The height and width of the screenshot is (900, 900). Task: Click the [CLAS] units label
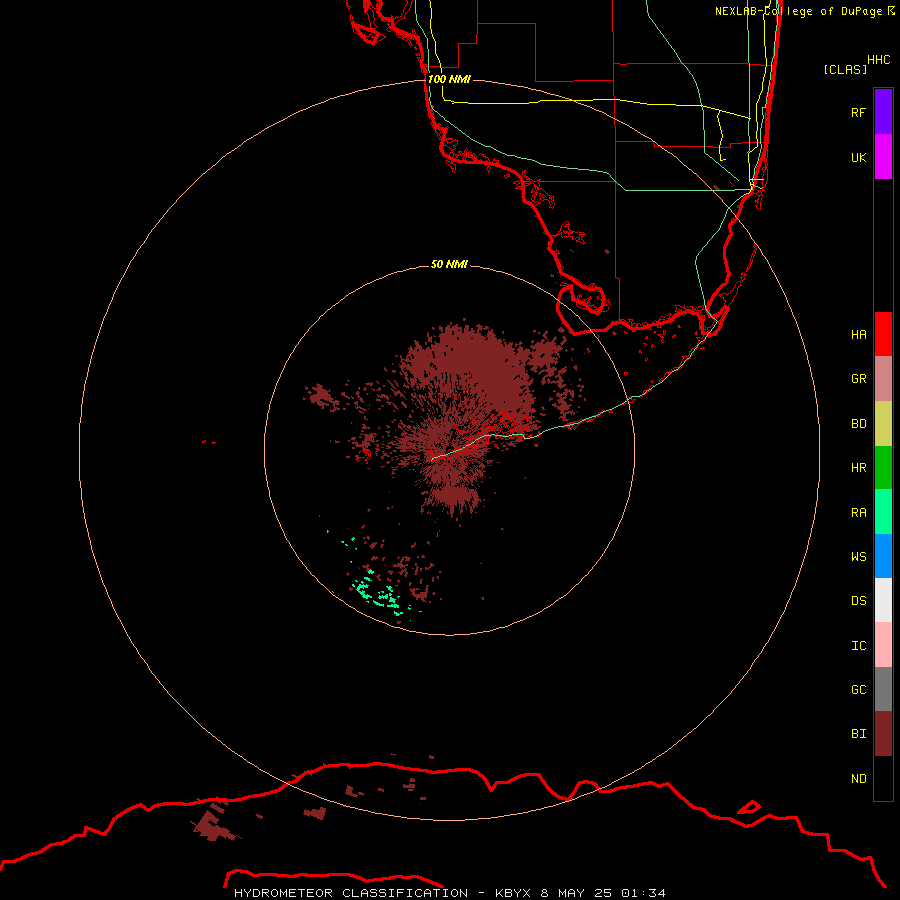click(x=845, y=69)
